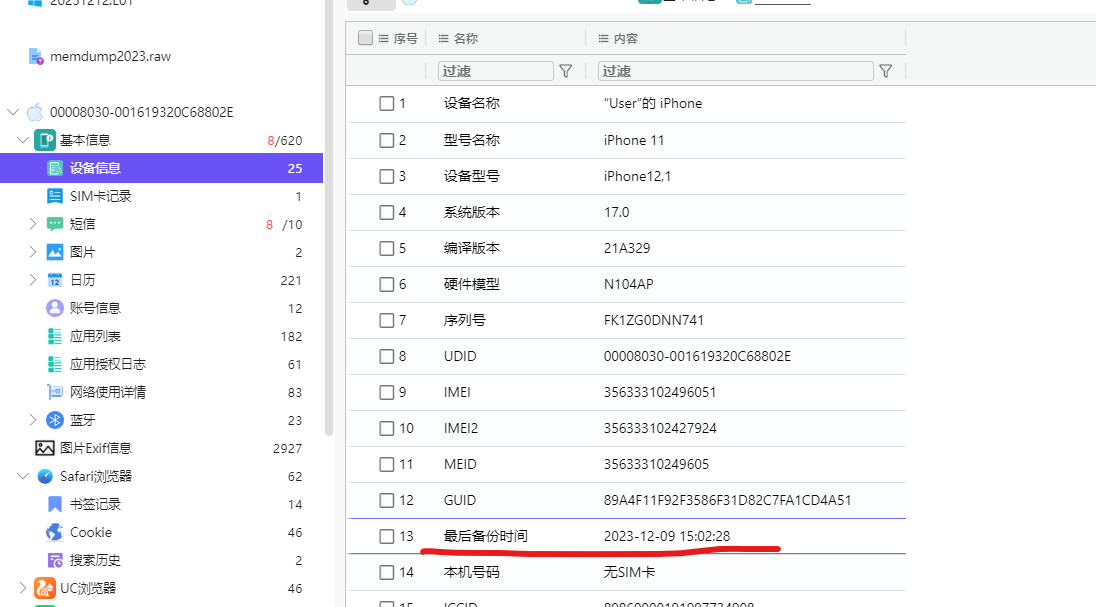Screen dimensions: 1096x607
Task: Click the 序号 column menu icon
Action: click(383, 38)
